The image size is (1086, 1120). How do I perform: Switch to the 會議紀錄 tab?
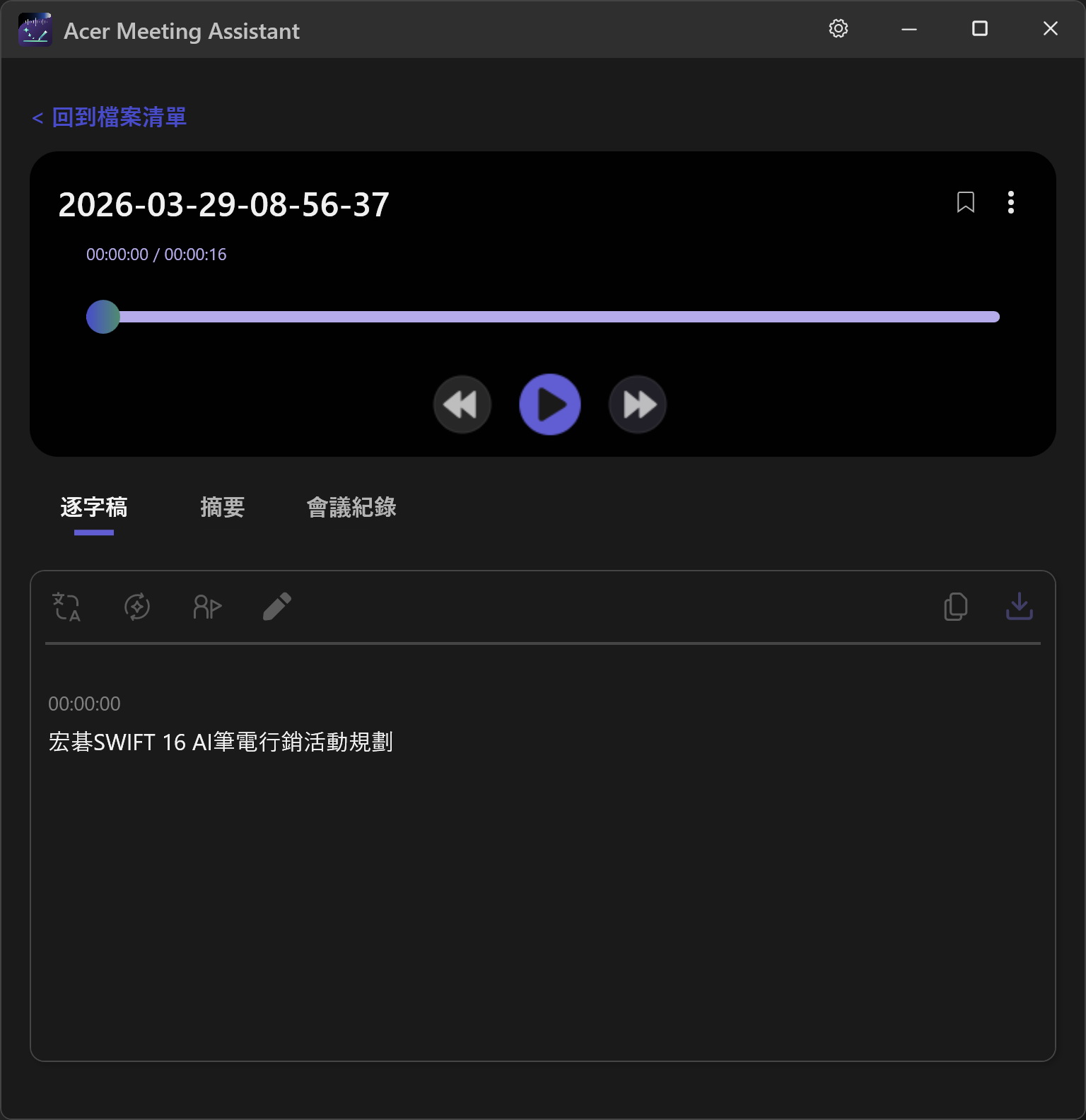351,507
